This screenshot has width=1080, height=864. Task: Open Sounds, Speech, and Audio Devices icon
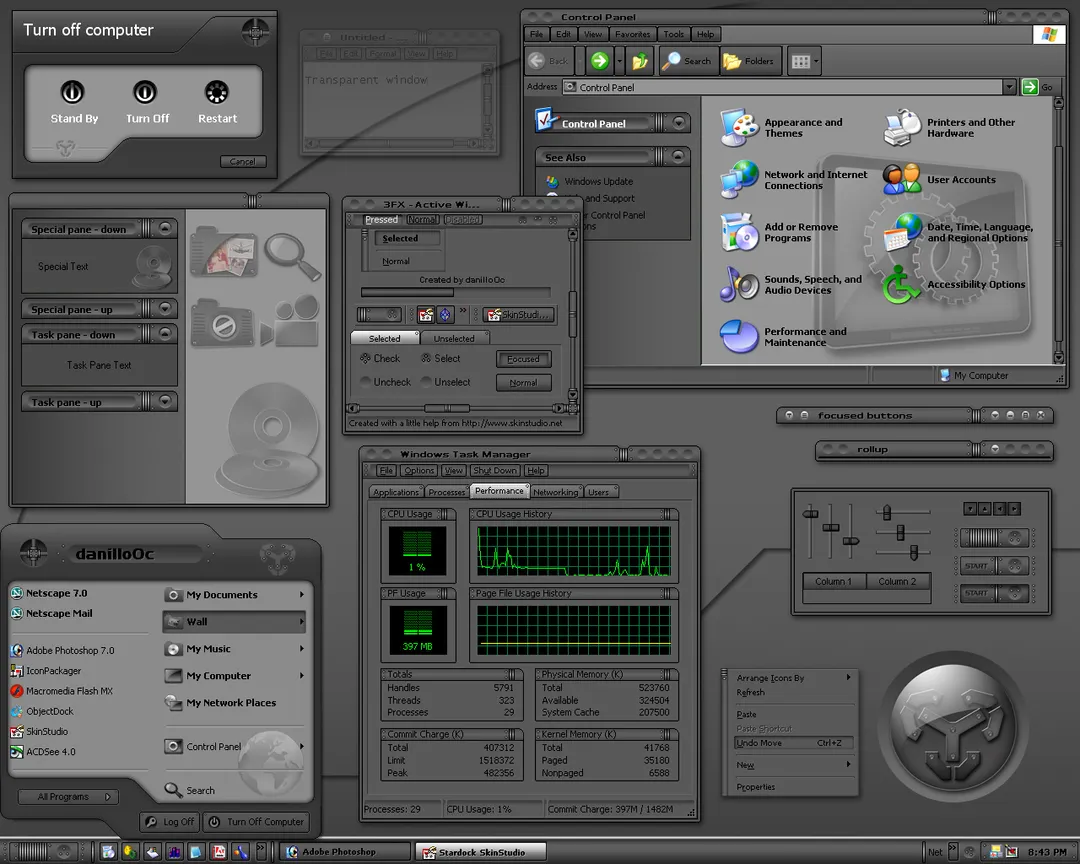pos(739,285)
